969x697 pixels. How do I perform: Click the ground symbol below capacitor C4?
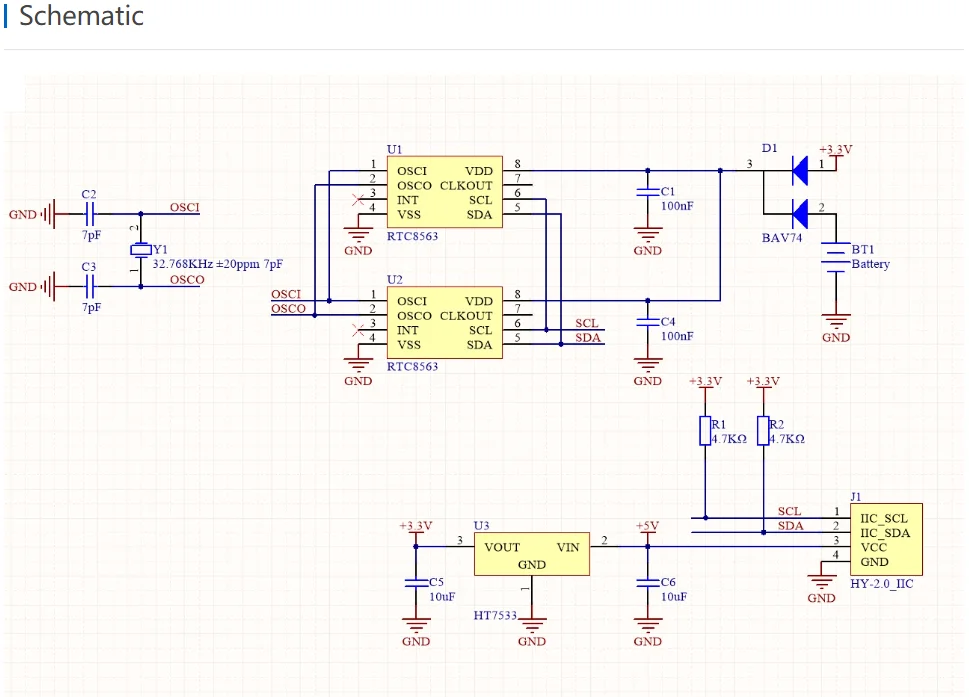pos(648,365)
